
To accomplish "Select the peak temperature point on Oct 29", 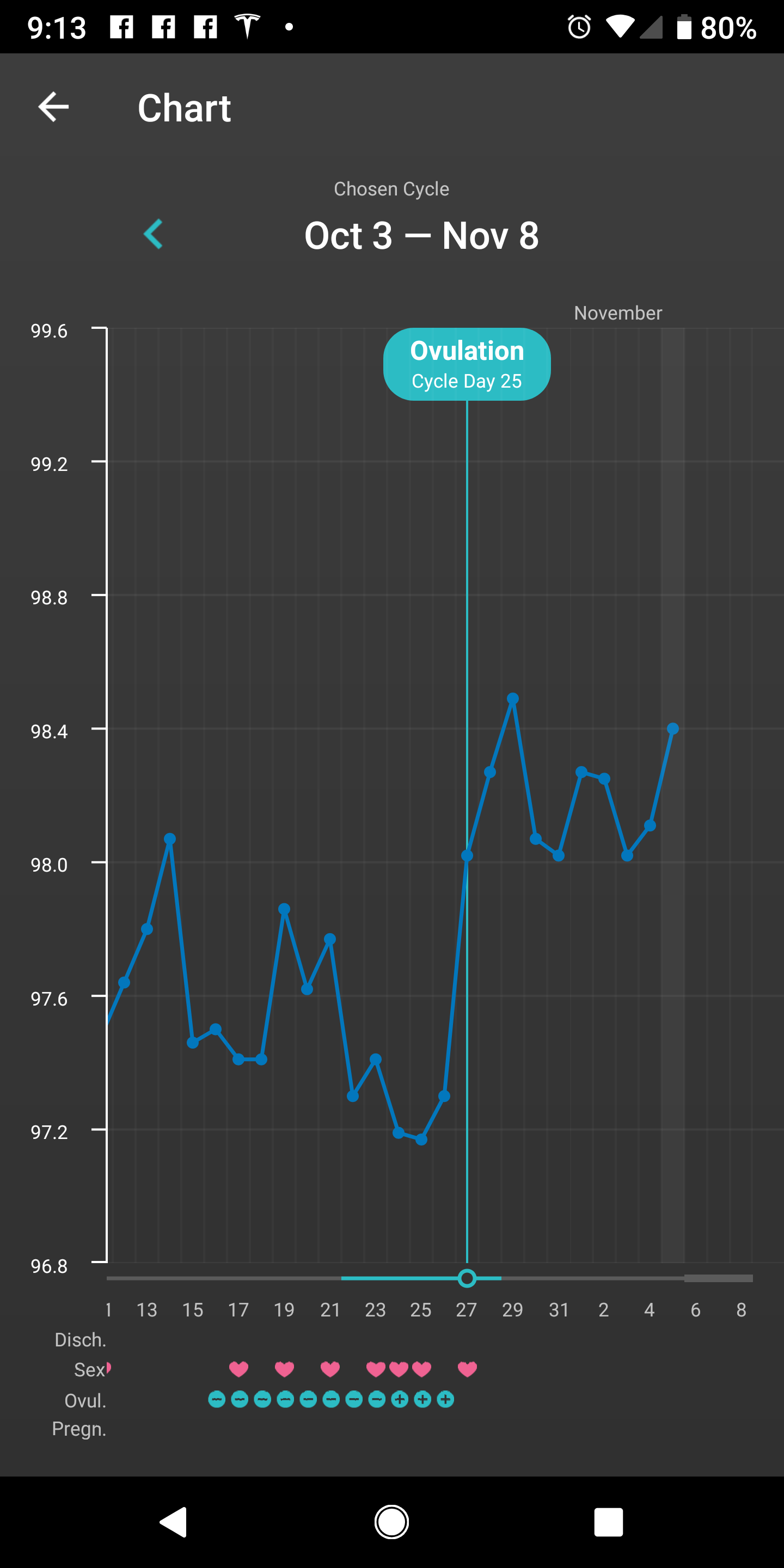I will tap(512, 699).
